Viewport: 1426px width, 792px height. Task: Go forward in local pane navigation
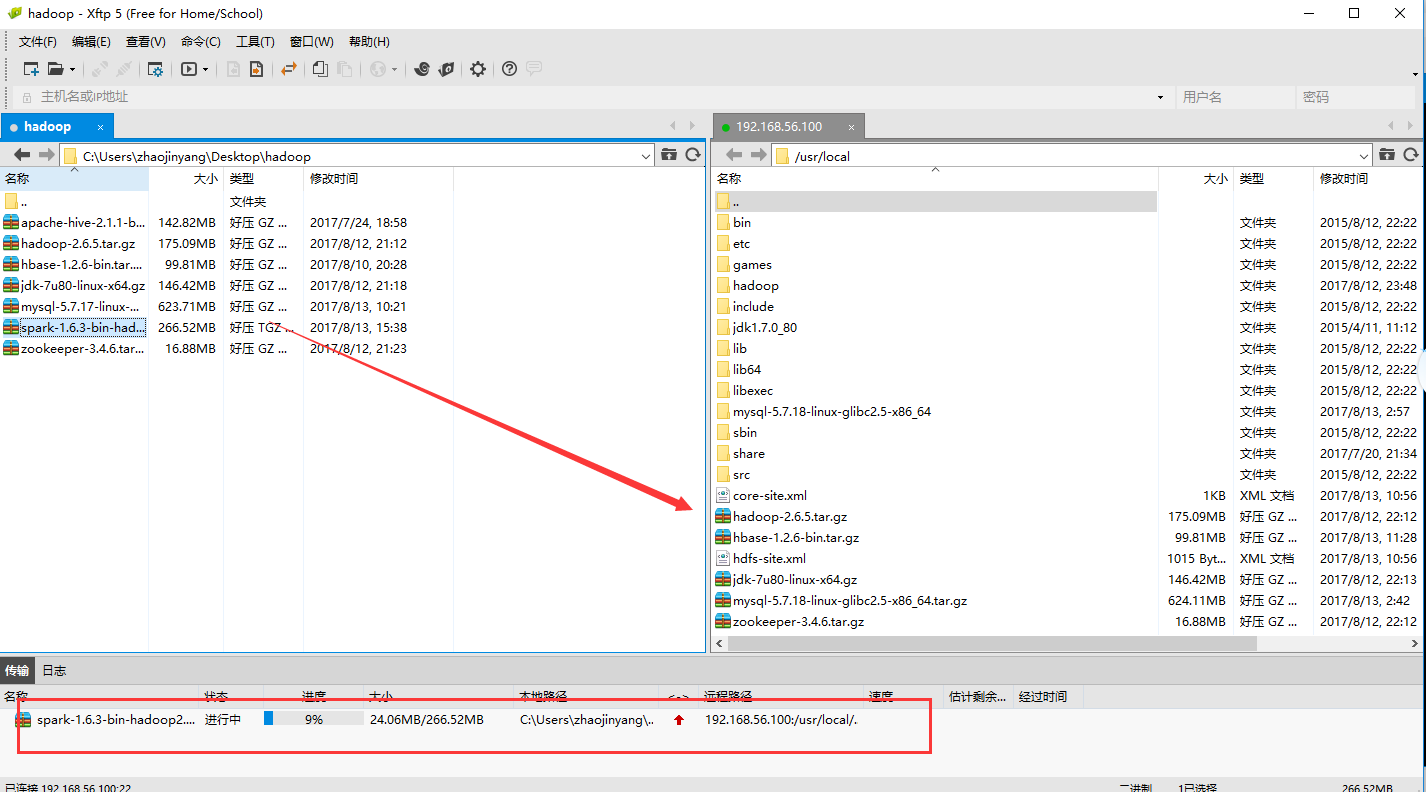pyautogui.click(x=46, y=155)
